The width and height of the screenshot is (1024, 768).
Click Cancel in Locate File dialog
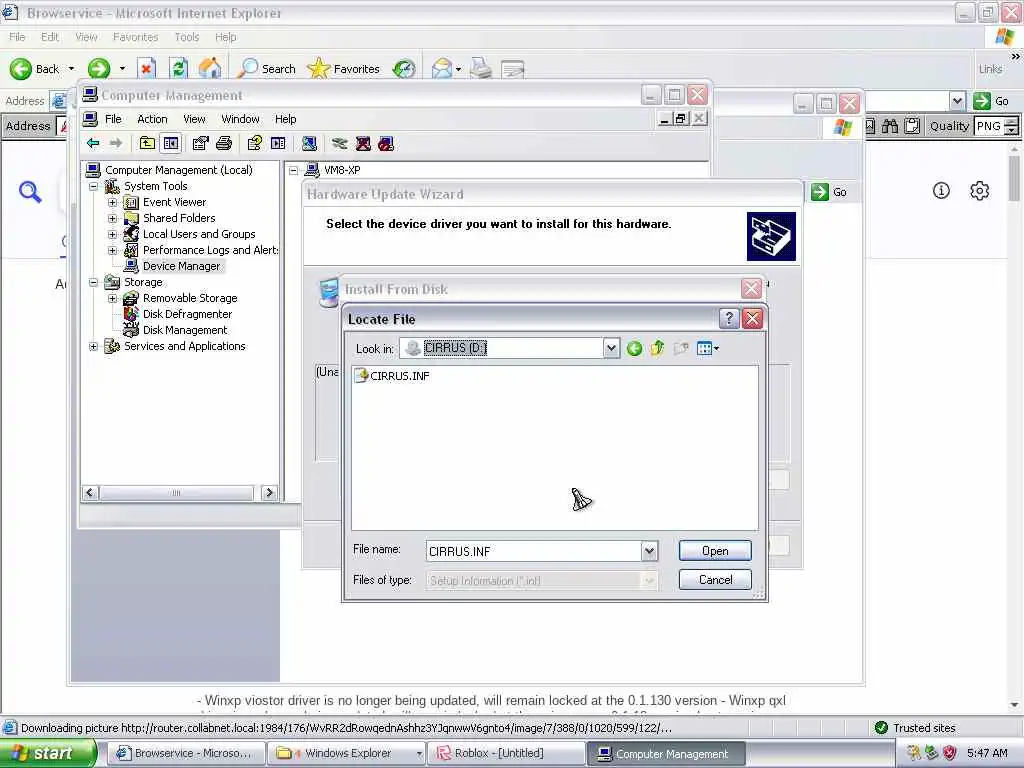pos(715,580)
